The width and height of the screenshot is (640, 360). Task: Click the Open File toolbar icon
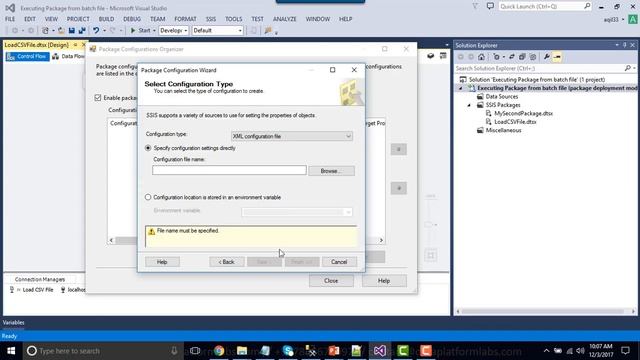coord(61,31)
